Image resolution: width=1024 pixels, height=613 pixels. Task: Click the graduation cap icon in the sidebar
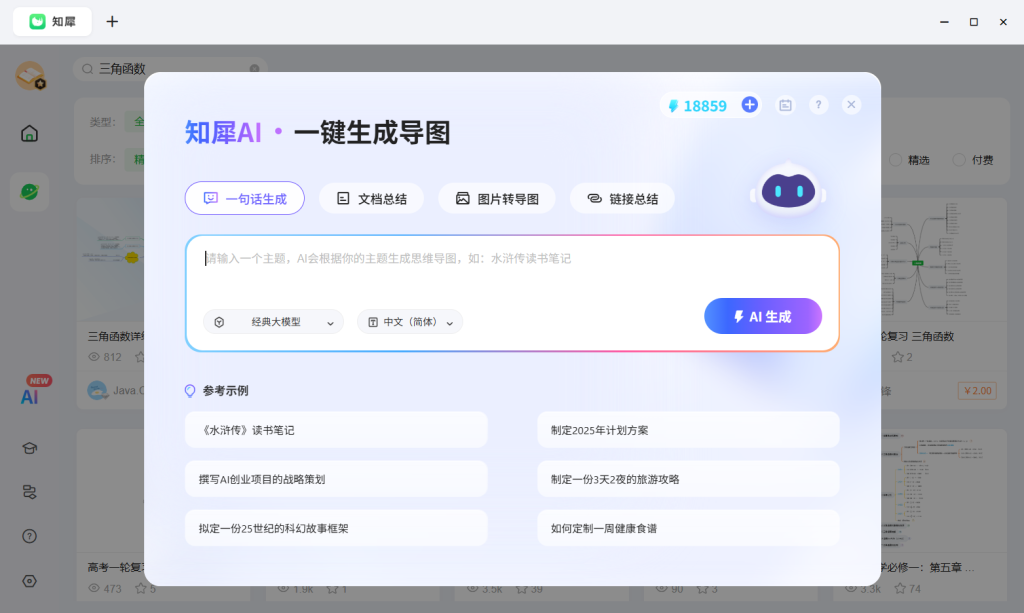click(29, 448)
